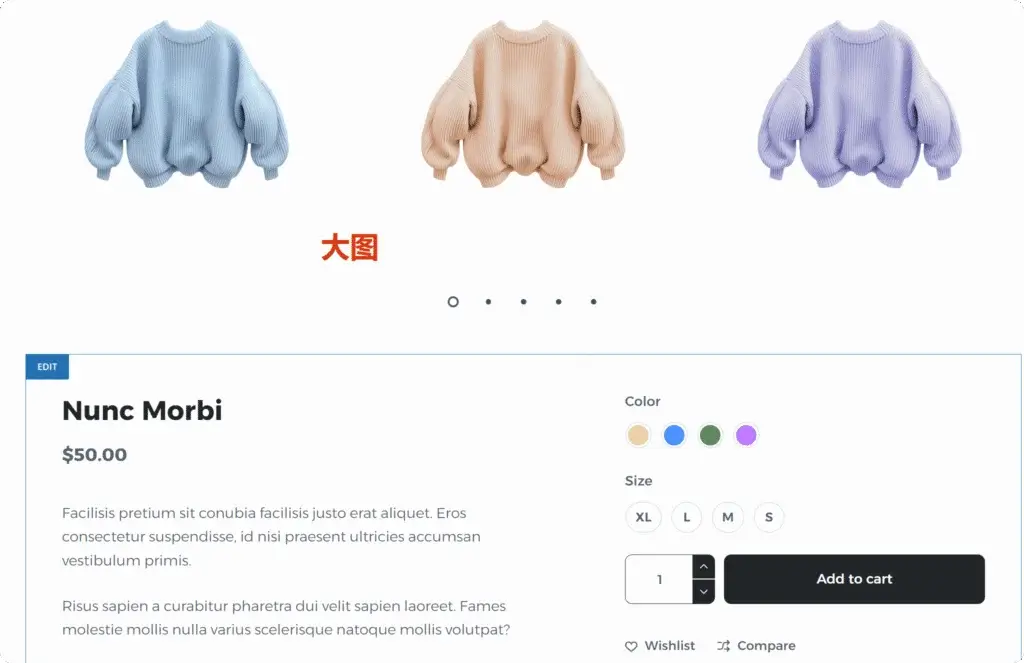Pick size M option

click(x=728, y=517)
